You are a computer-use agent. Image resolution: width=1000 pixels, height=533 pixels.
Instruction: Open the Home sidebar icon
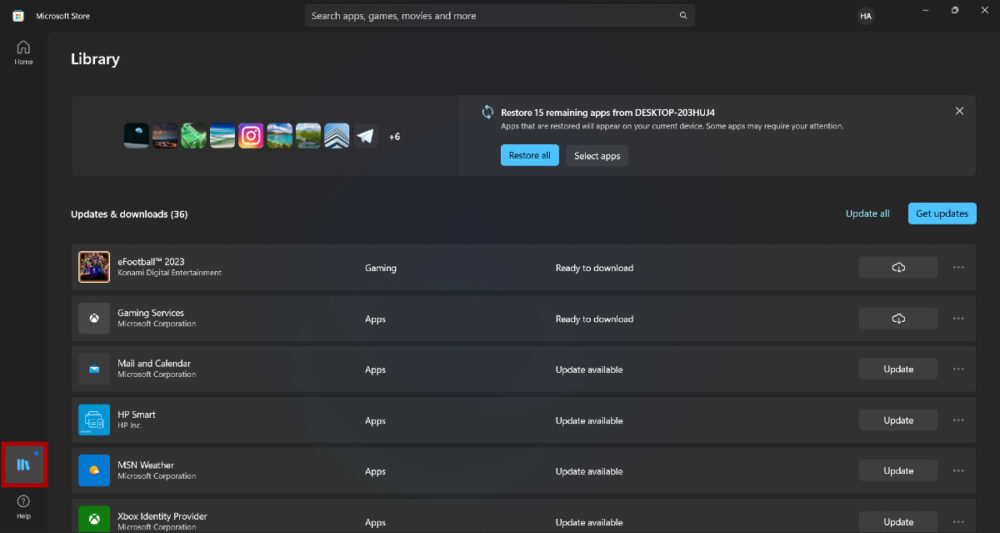click(24, 52)
